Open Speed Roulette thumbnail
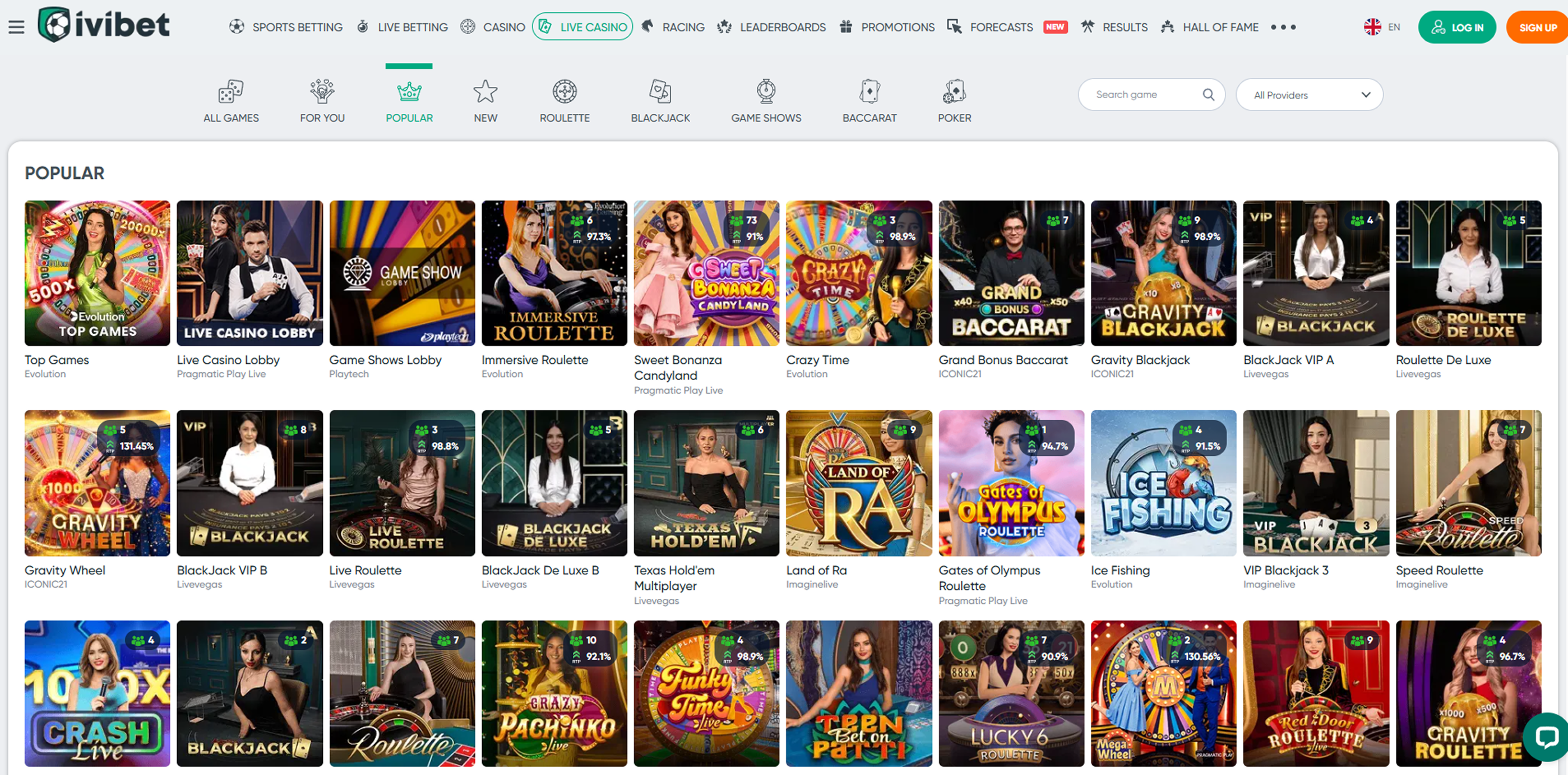Image resolution: width=1568 pixels, height=775 pixels. pos(1468,483)
